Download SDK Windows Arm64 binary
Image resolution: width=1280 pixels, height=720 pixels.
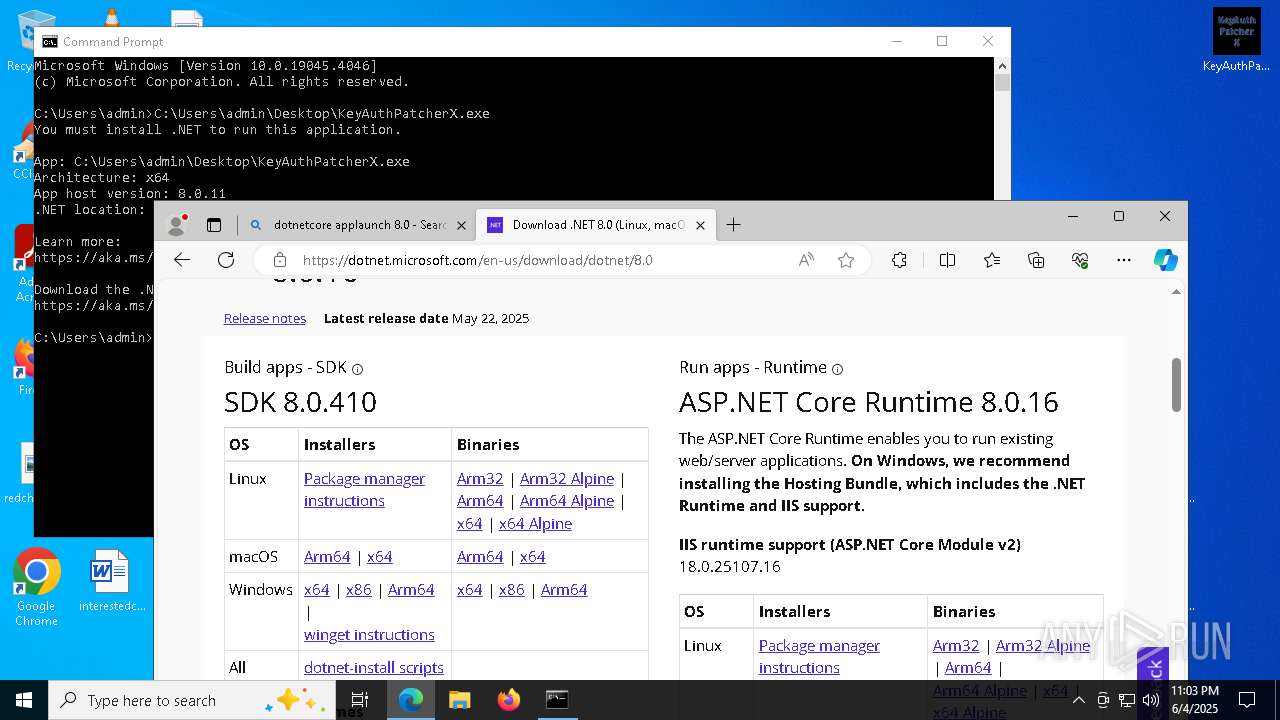564,590
